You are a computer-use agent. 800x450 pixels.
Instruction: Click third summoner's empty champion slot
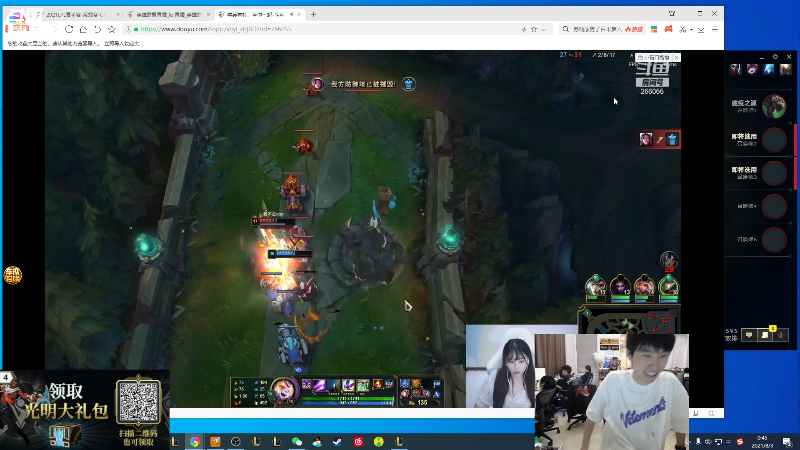tap(774, 173)
